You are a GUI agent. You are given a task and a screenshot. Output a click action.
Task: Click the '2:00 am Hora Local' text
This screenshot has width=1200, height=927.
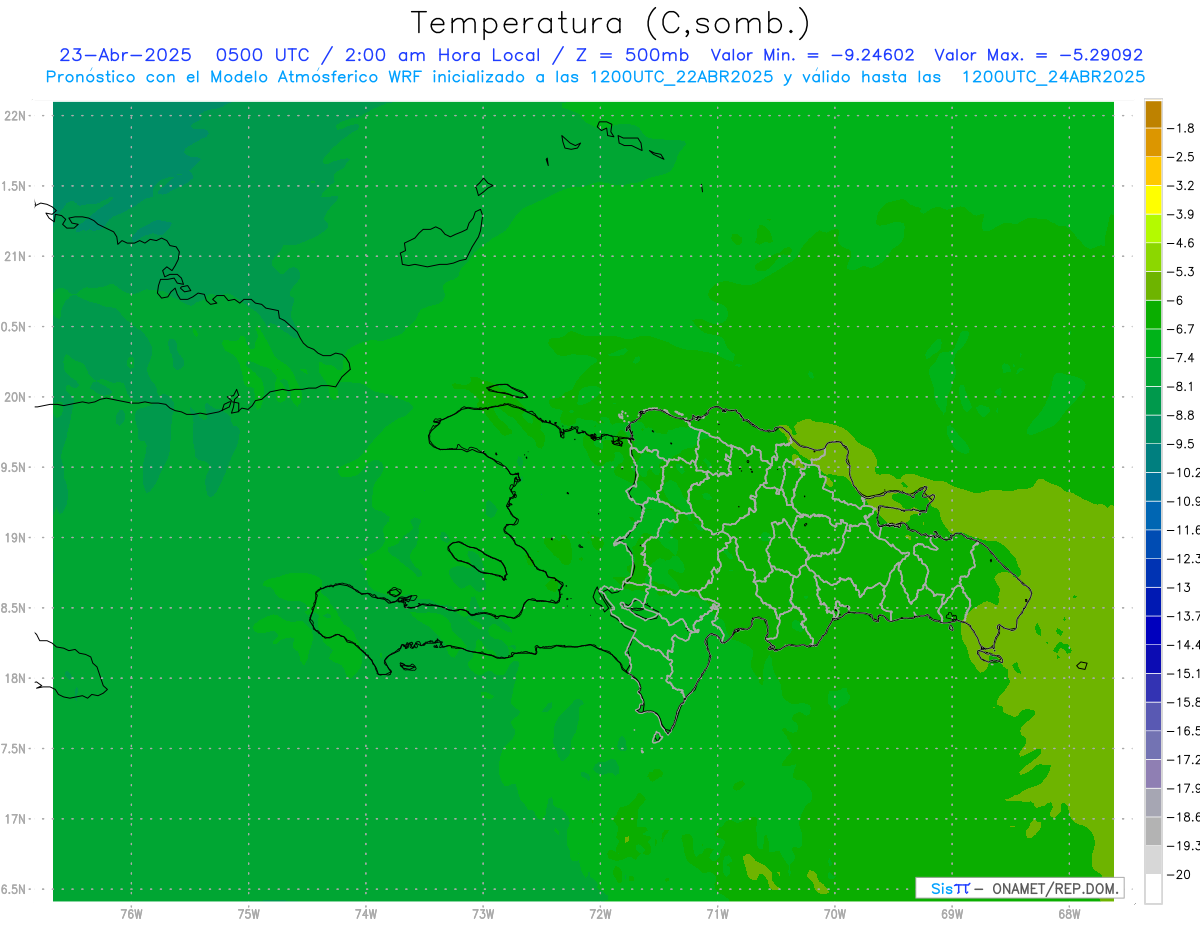[x=443, y=55]
